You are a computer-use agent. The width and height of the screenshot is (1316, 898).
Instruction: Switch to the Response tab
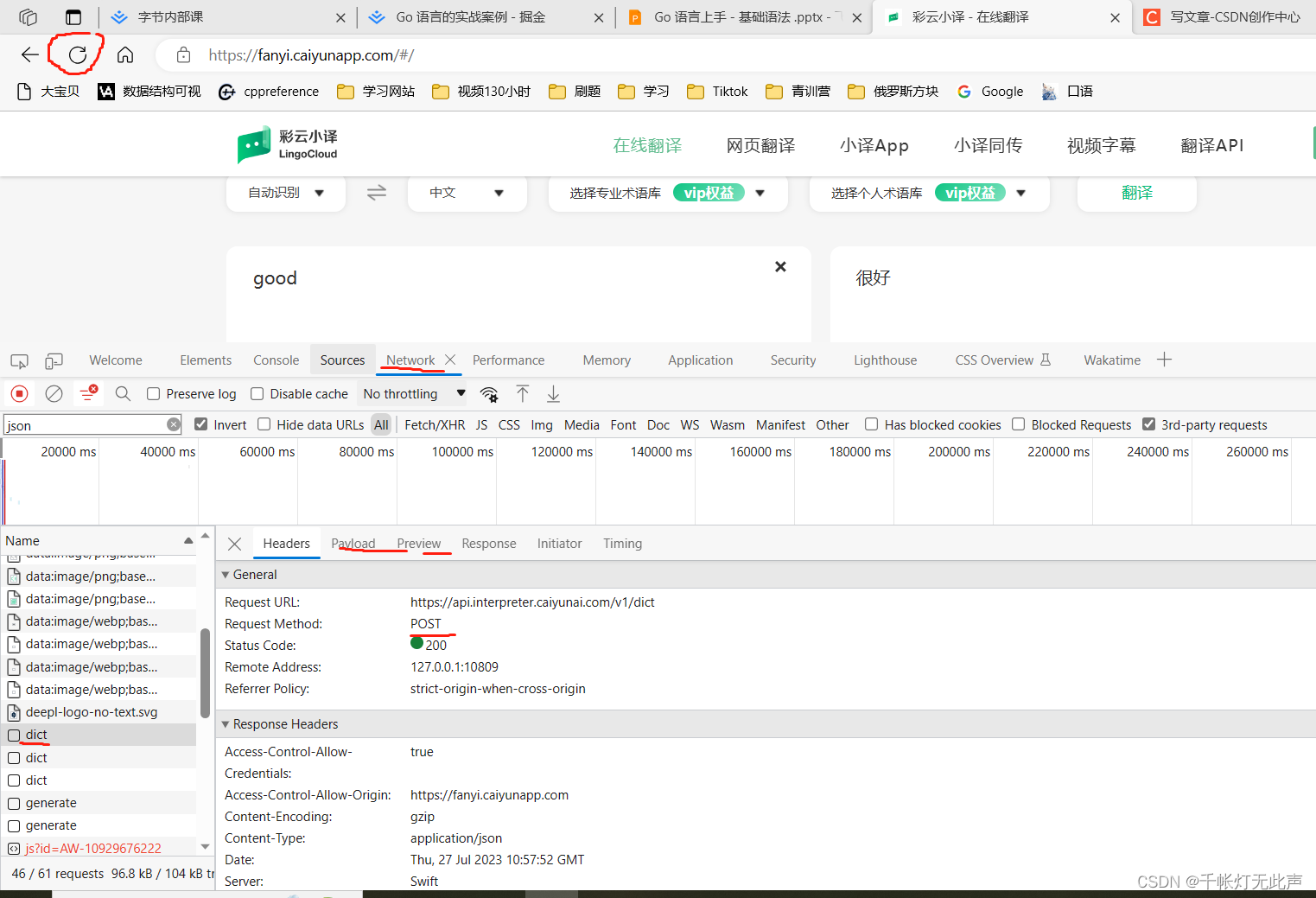coord(488,544)
